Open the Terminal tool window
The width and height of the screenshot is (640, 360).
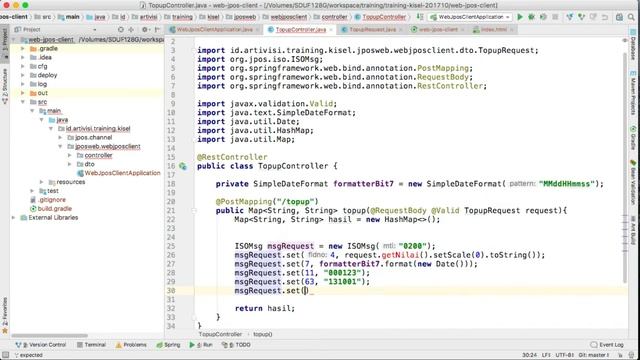coord(91,345)
